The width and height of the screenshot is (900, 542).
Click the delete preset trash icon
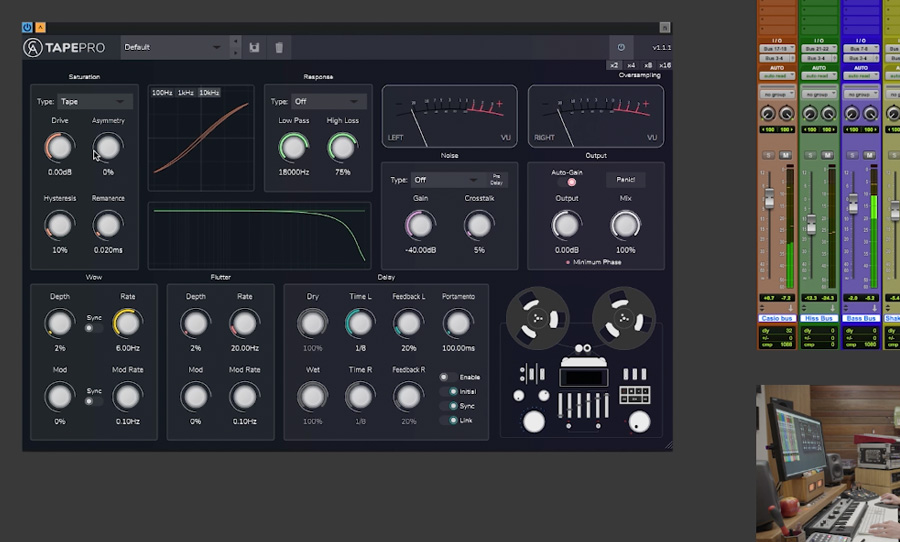pos(279,47)
